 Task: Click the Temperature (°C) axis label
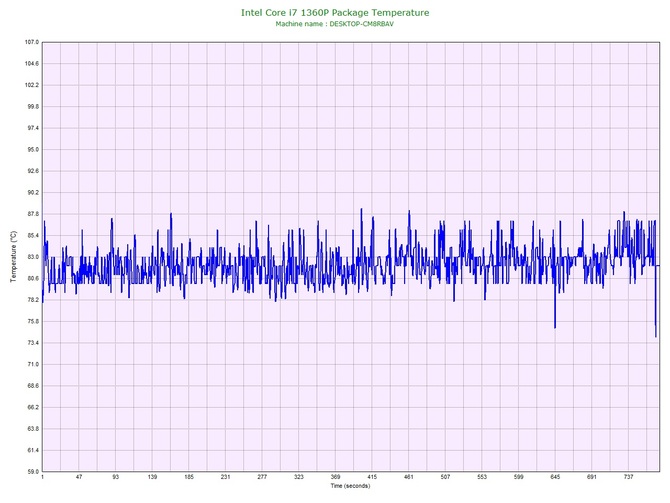pyautogui.click(x=13, y=256)
